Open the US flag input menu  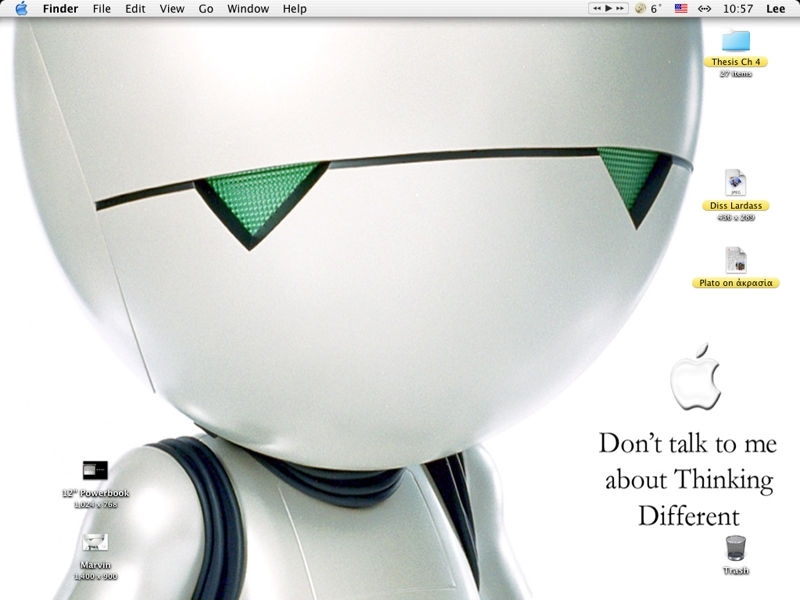(681, 9)
